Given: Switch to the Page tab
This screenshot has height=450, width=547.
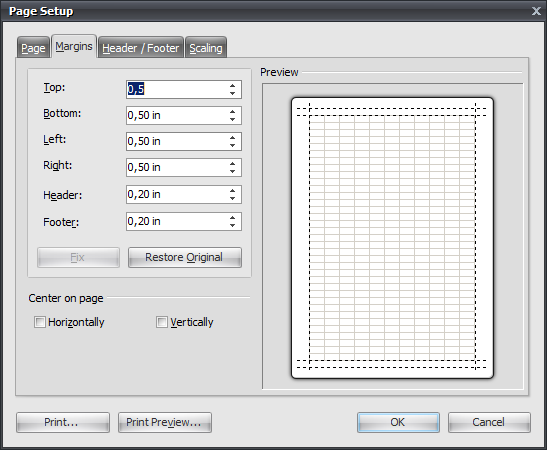Looking at the screenshot, I should click(x=33, y=47).
